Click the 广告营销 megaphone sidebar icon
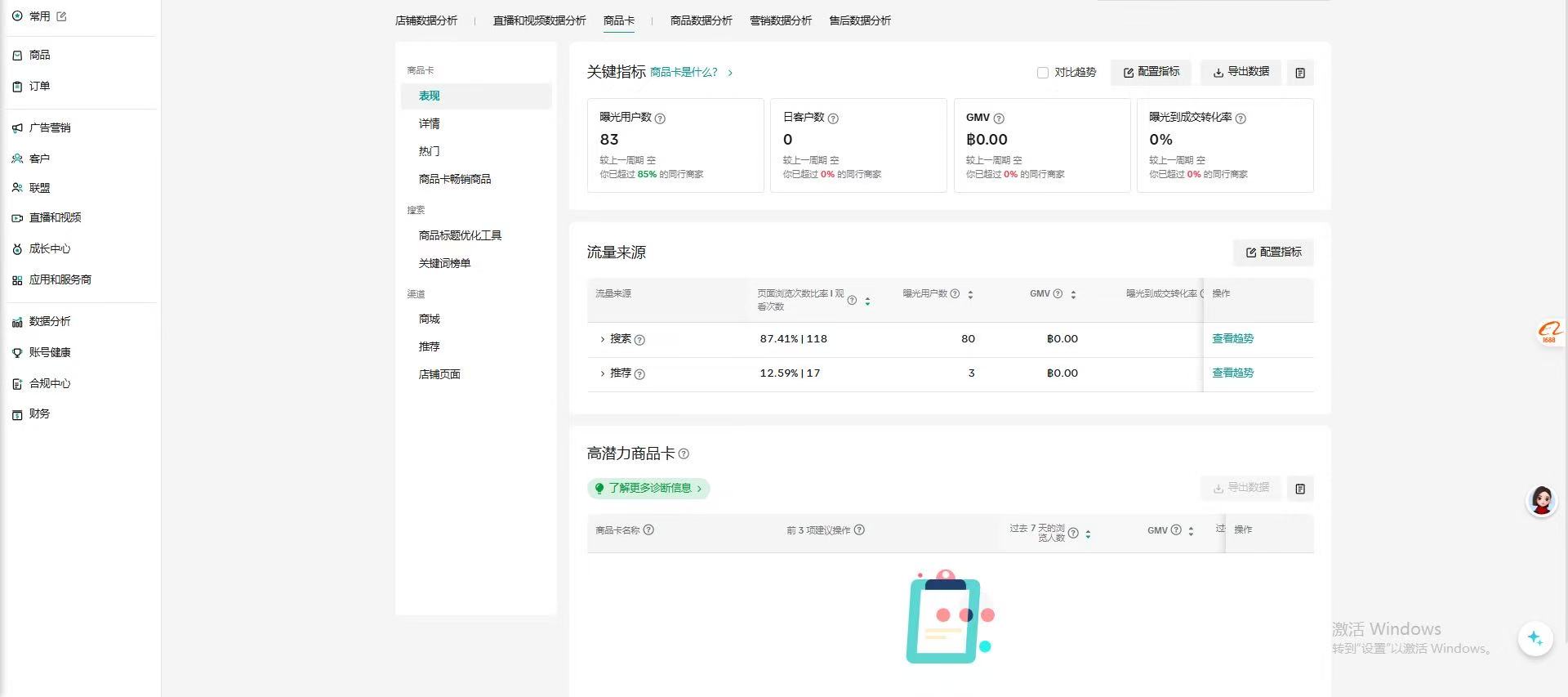Image resolution: width=1568 pixels, height=697 pixels. (17, 127)
